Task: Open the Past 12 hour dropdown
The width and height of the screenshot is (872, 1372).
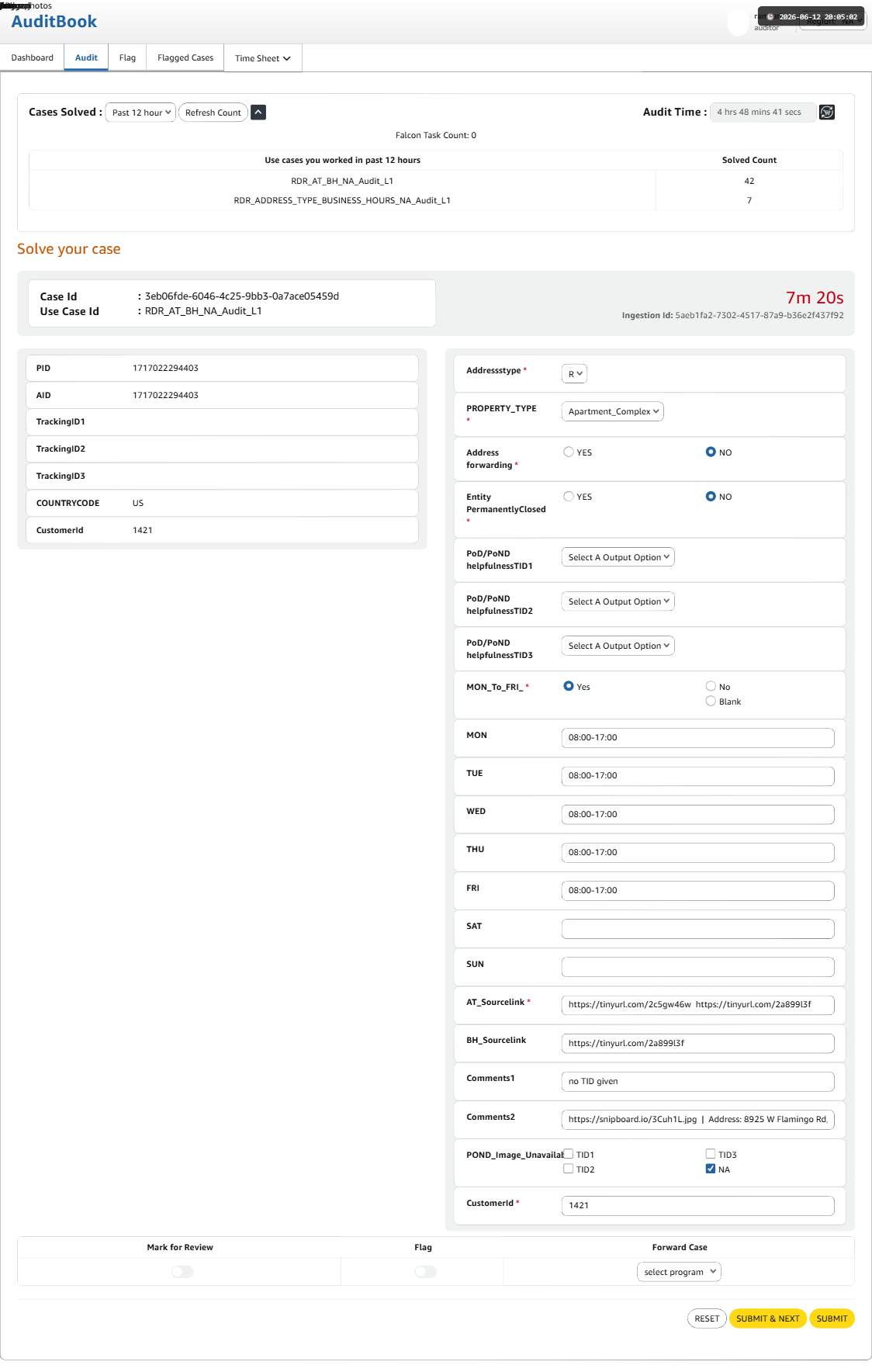Action: [140, 113]
